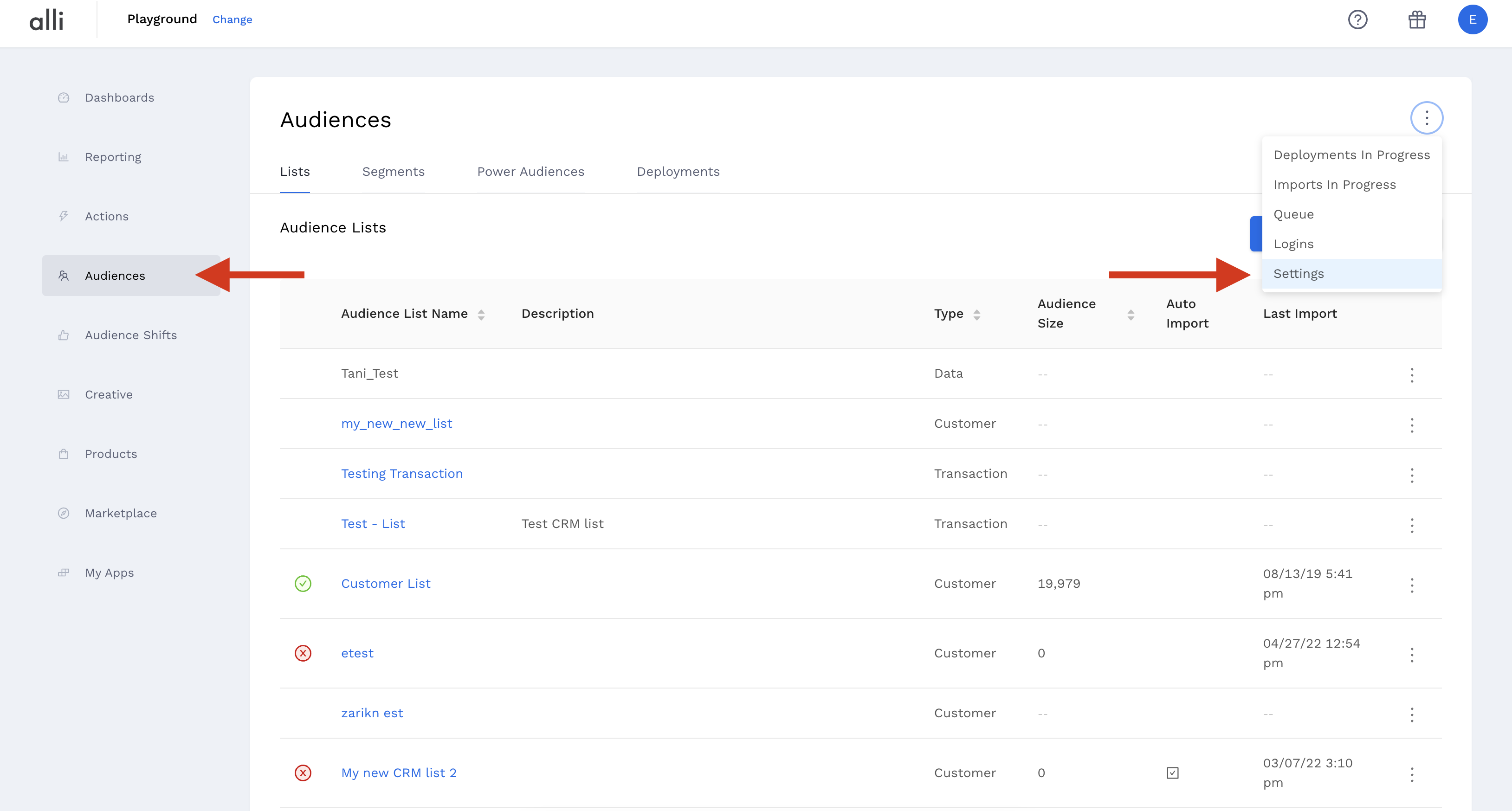Open the user avatar E menu
This screenshot has width=1512, height=811.
tap(1472, 19)
